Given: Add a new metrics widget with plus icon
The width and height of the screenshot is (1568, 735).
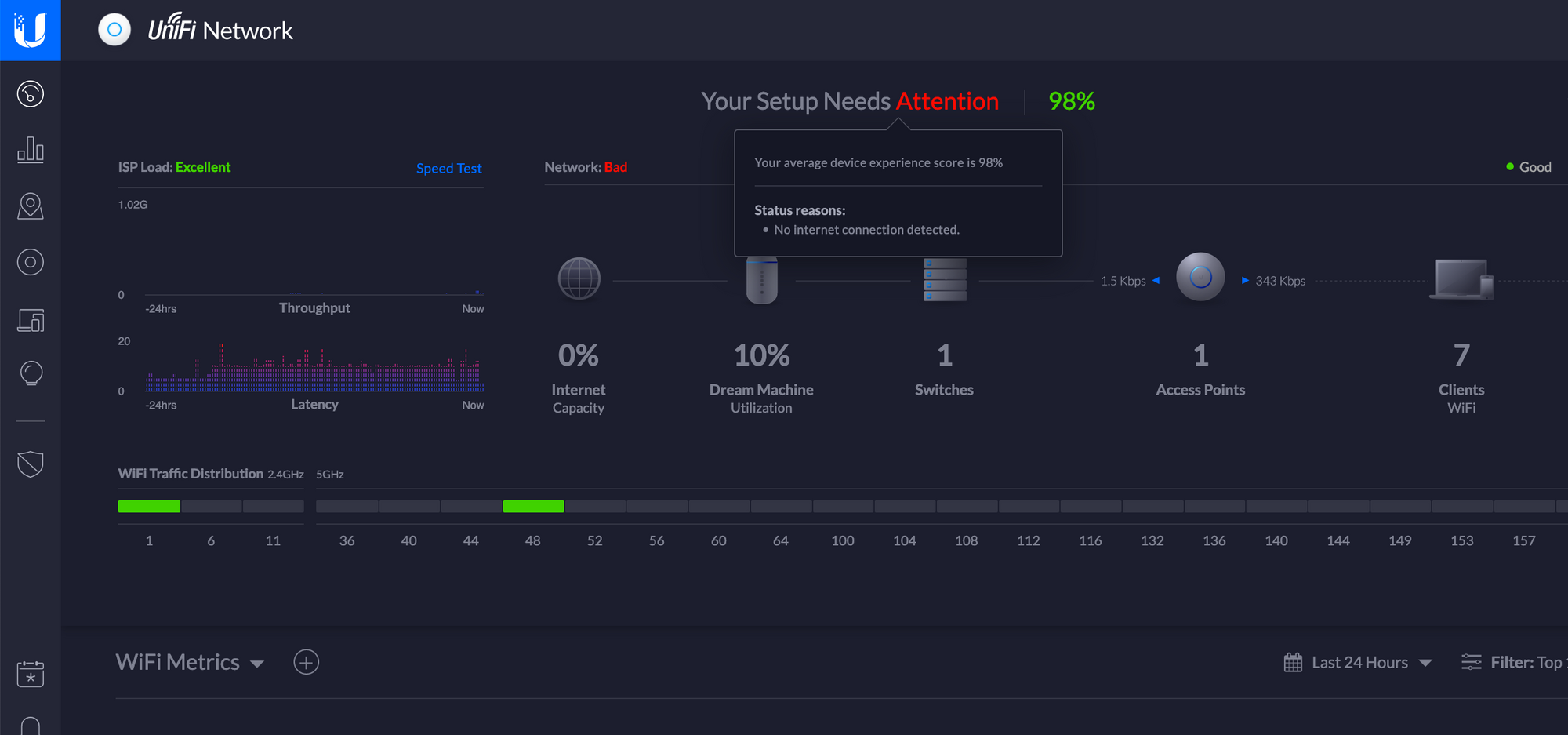Looking at the screenshot, I should 306,662.
